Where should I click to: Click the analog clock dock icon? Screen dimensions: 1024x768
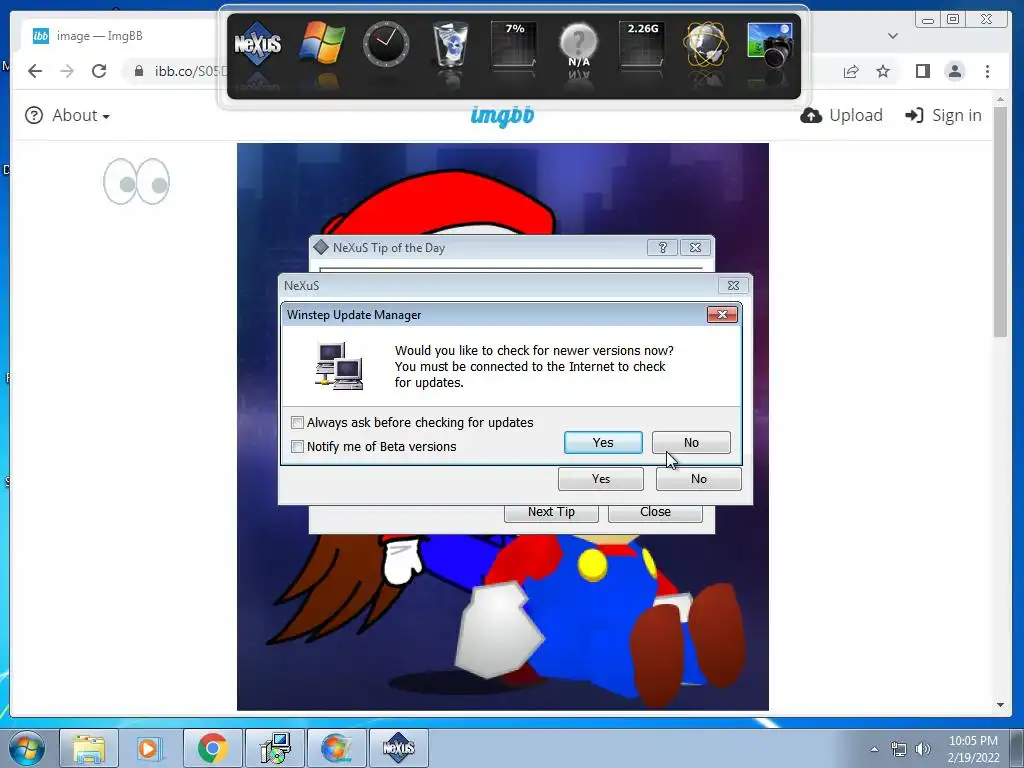pyautogui.click(x=386, y=44)
